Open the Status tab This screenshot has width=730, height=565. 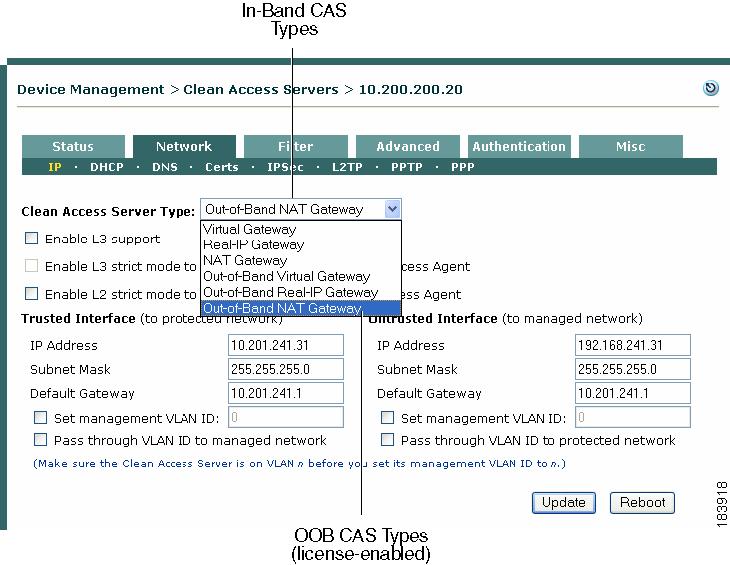point(73,146)
